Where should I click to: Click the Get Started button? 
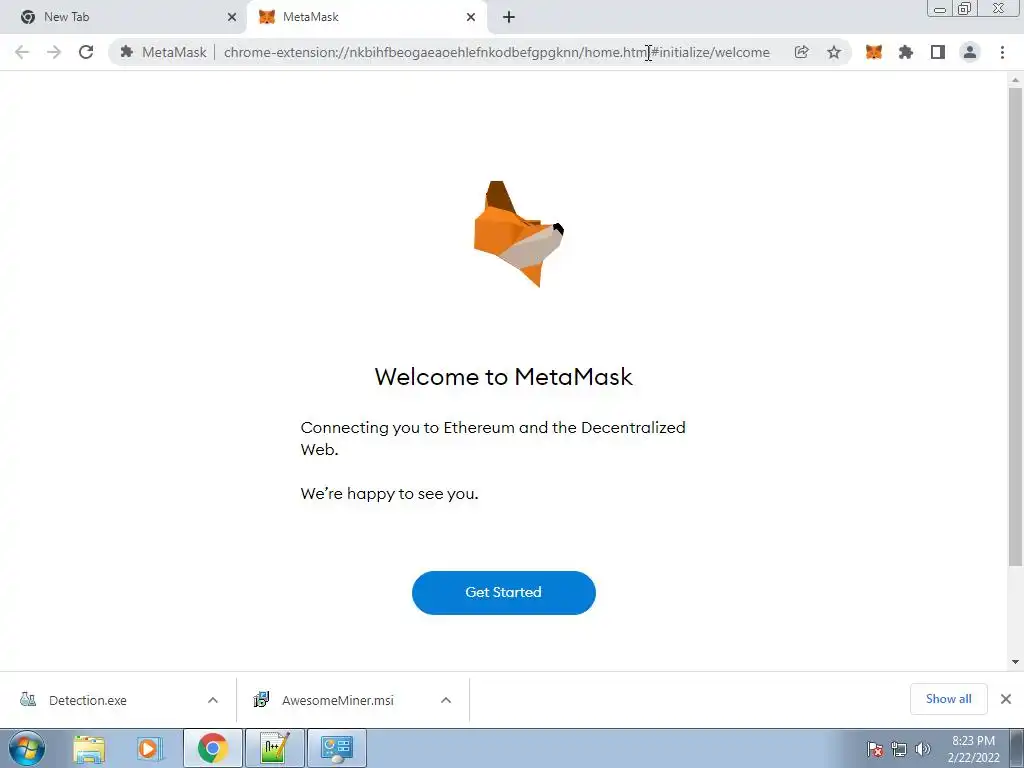point(504,592)
